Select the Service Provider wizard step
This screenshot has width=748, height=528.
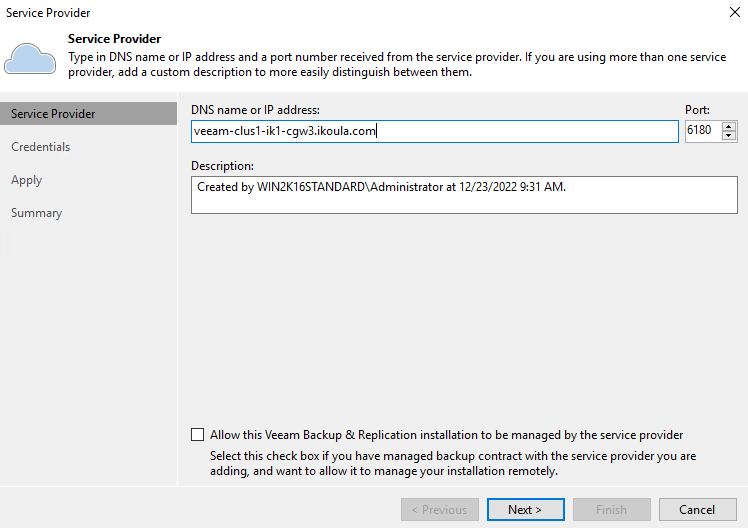(x=88, y=114)
